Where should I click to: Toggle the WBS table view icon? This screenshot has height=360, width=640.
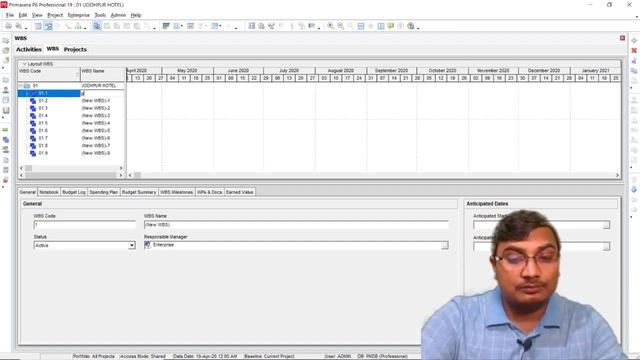(x=38, y=26)
